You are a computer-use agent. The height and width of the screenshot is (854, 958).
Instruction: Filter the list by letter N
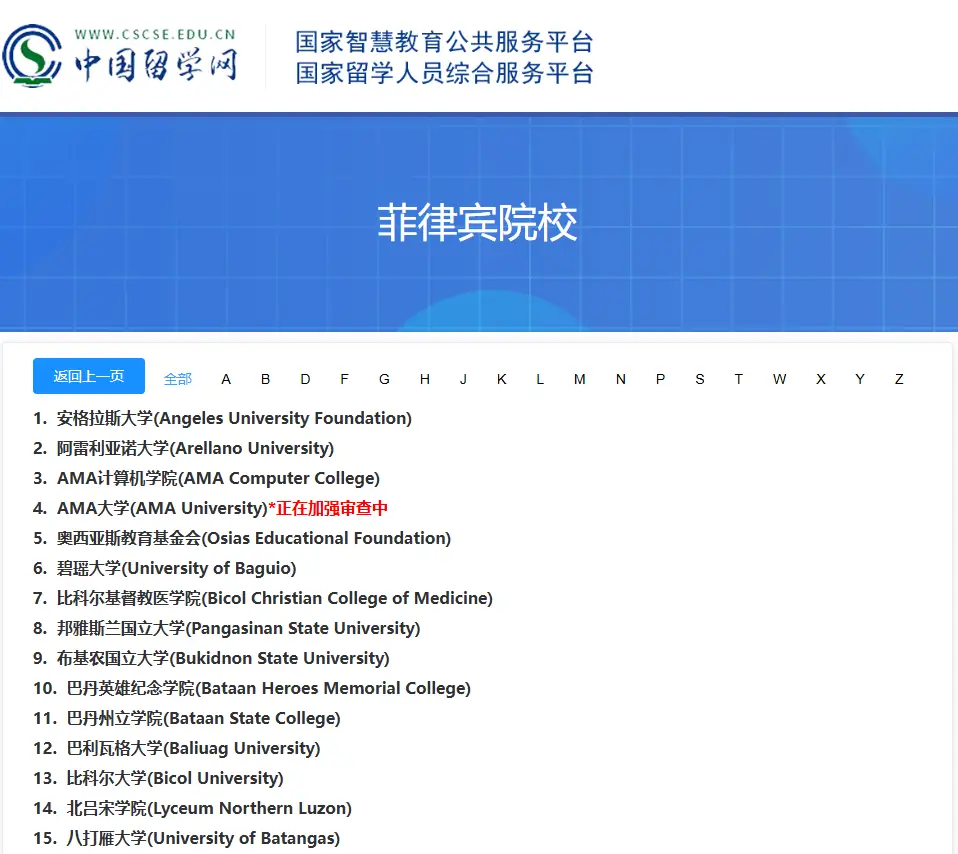click(621, 379)
